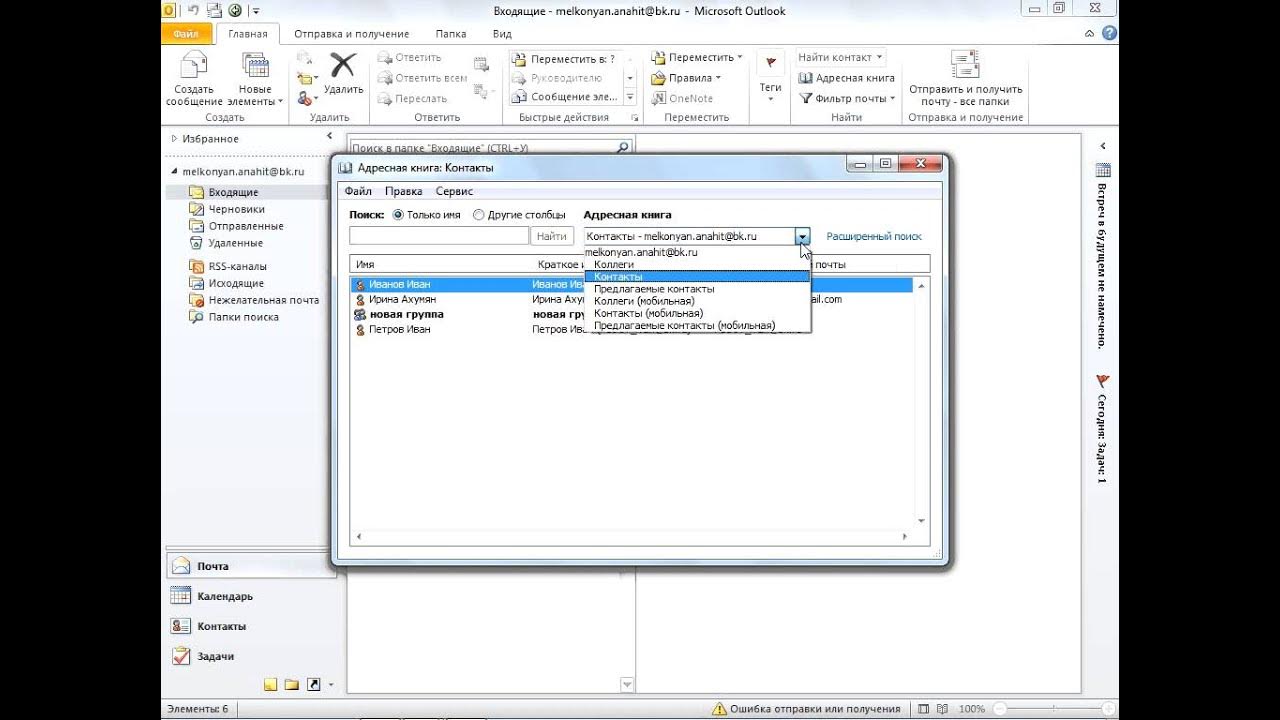The image size is (1280, 720).
Task: Select the Только имя radio button
Action: pos(399,215)
